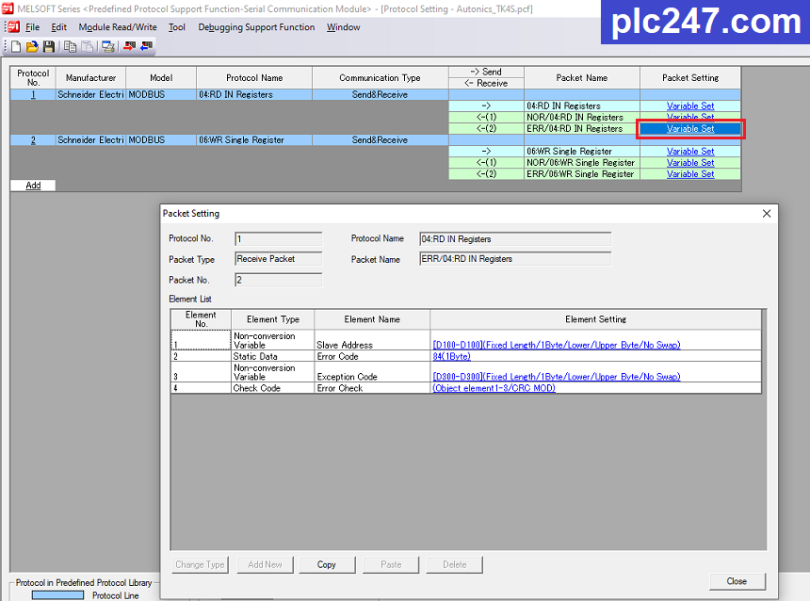
Task: Write protocol data to module via red-arrow icon
Action: click(128, 47)
